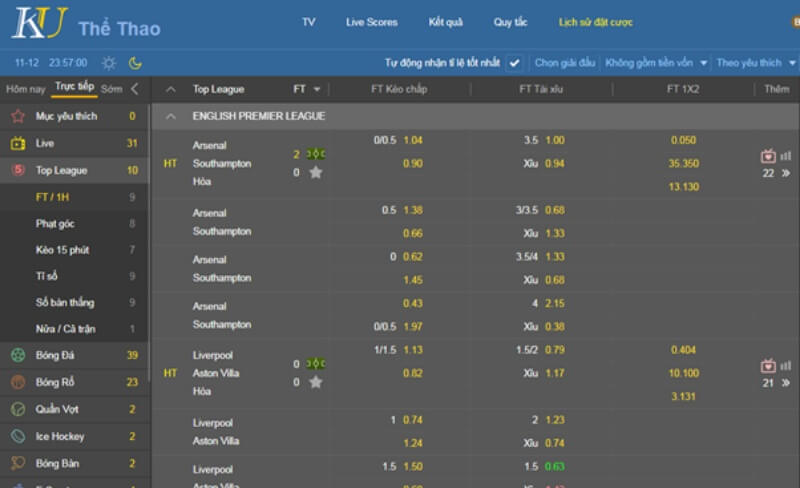Viewport: 800px width, 488px height.
Task: Open pitch view icon for Arsenal match
Action: click(316, 154)
